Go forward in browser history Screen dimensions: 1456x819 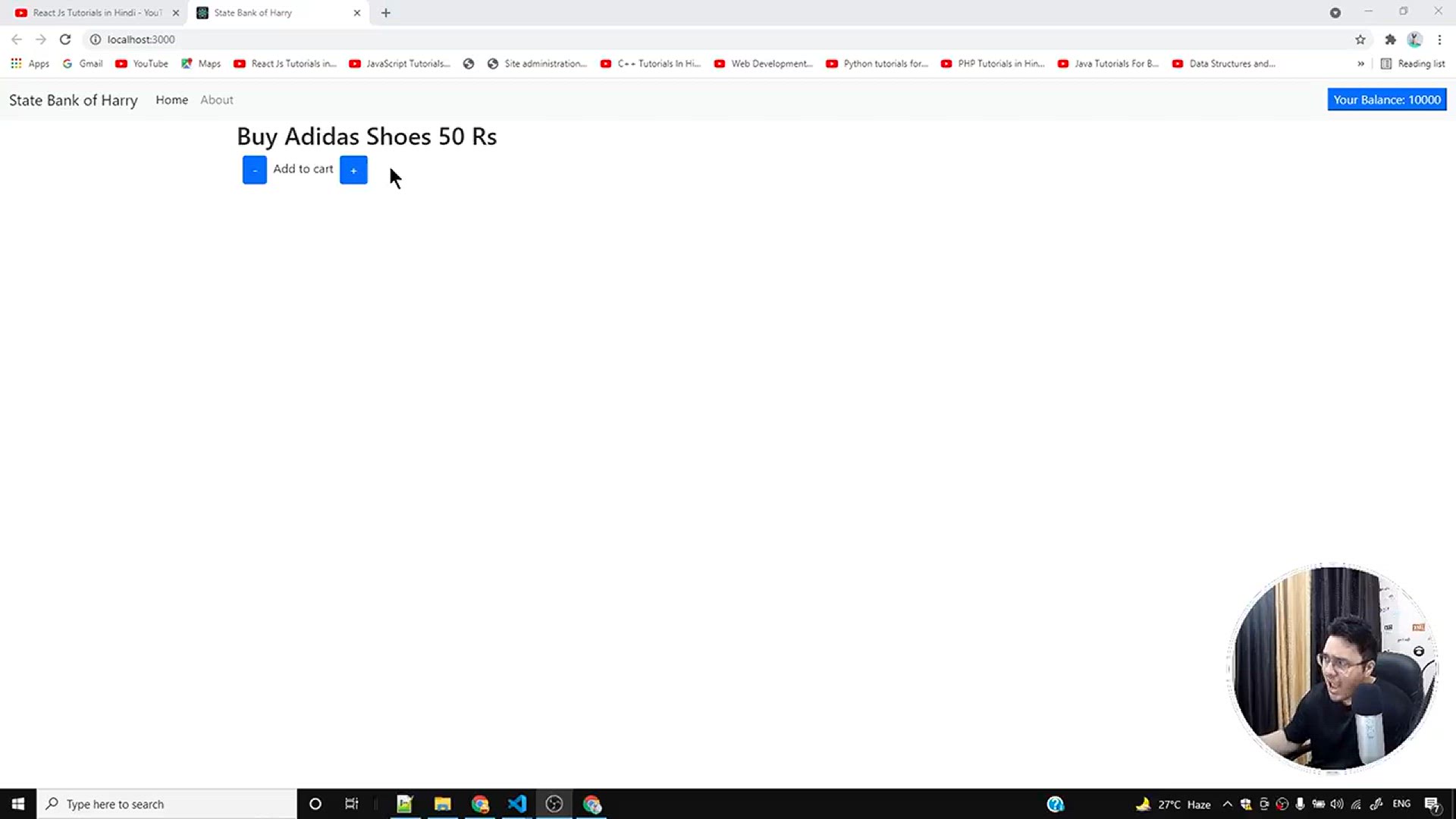point(41,39)
